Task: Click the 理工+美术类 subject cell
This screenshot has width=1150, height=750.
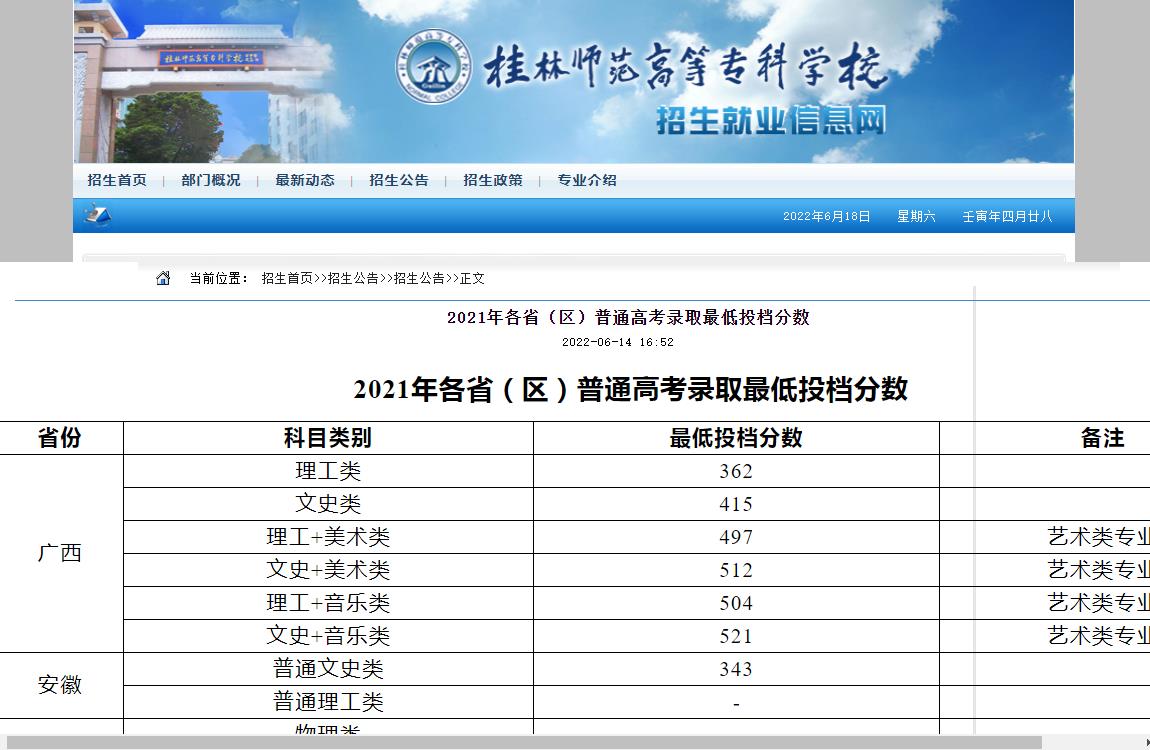Action: click(x=328, y=537)
